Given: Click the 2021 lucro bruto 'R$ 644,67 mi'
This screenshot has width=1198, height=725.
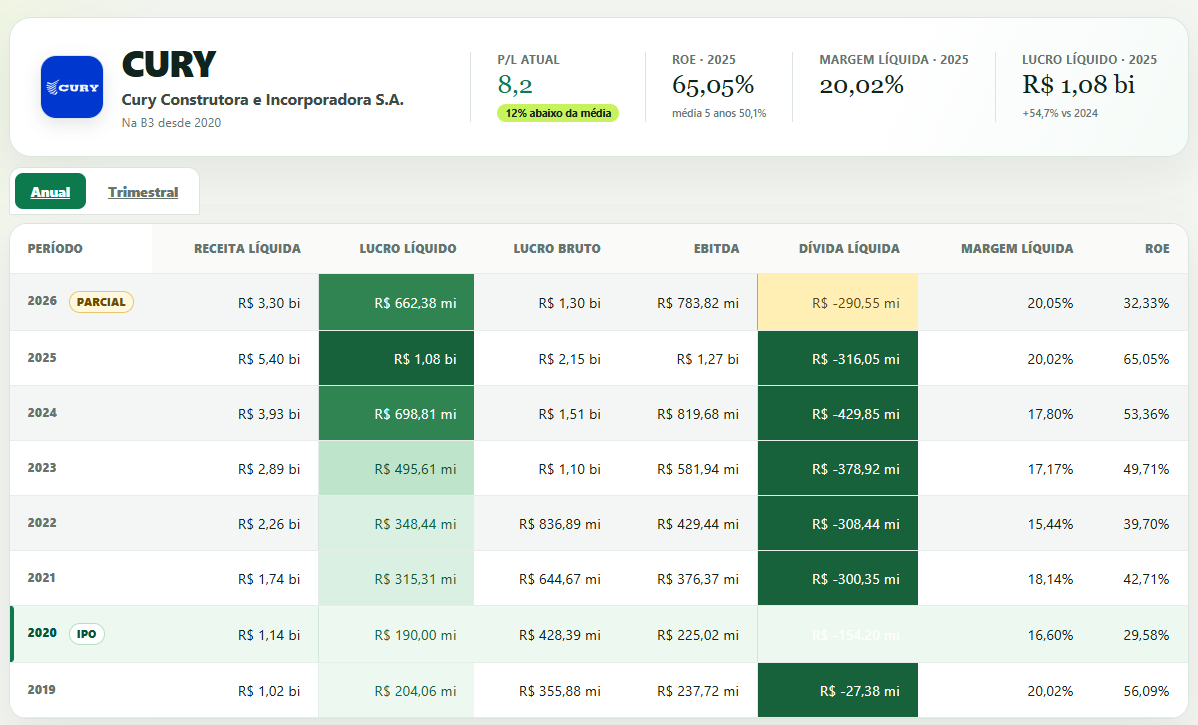Looking at the screenshot, I should tap(559, 579).
